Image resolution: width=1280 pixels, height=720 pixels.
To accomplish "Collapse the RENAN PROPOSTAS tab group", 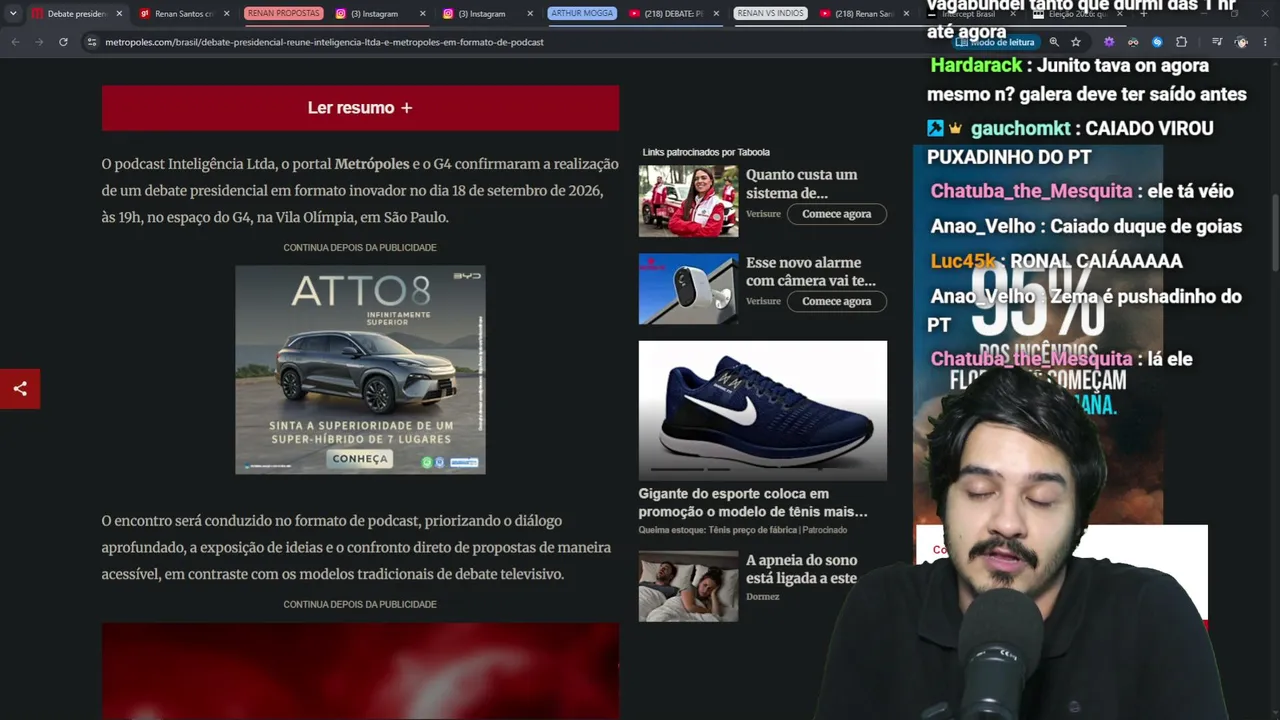I will (x=284, y=14).
